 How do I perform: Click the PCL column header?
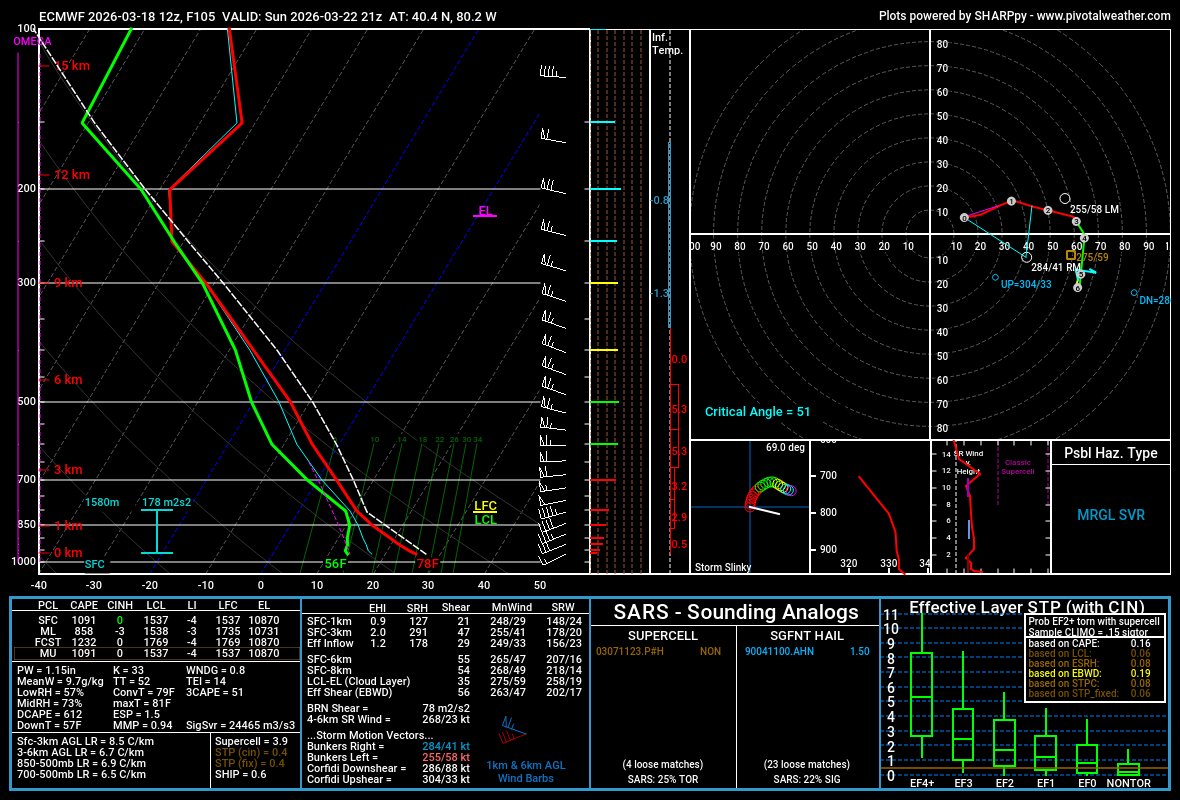(x=47, y=605)
